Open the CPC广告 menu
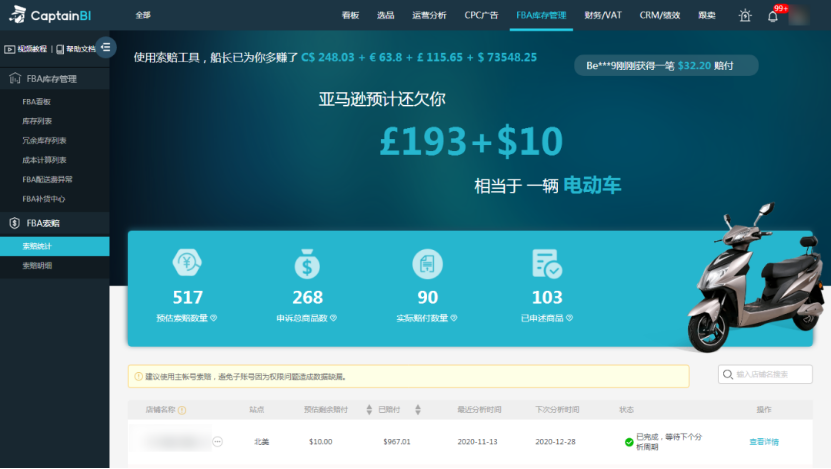The height and width of the screenshot is (469, 831). [481, 15]
